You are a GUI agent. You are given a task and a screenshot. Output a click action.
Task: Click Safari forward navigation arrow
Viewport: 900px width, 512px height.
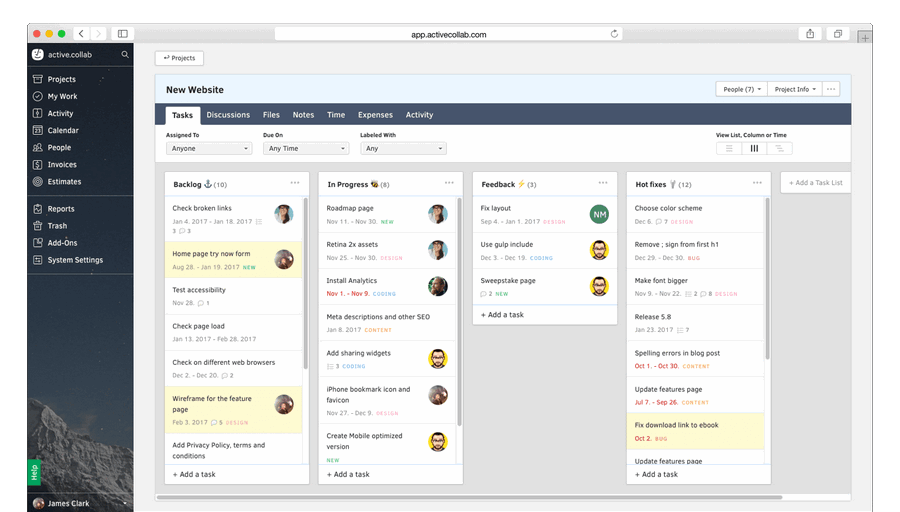[x=98, y=34]
